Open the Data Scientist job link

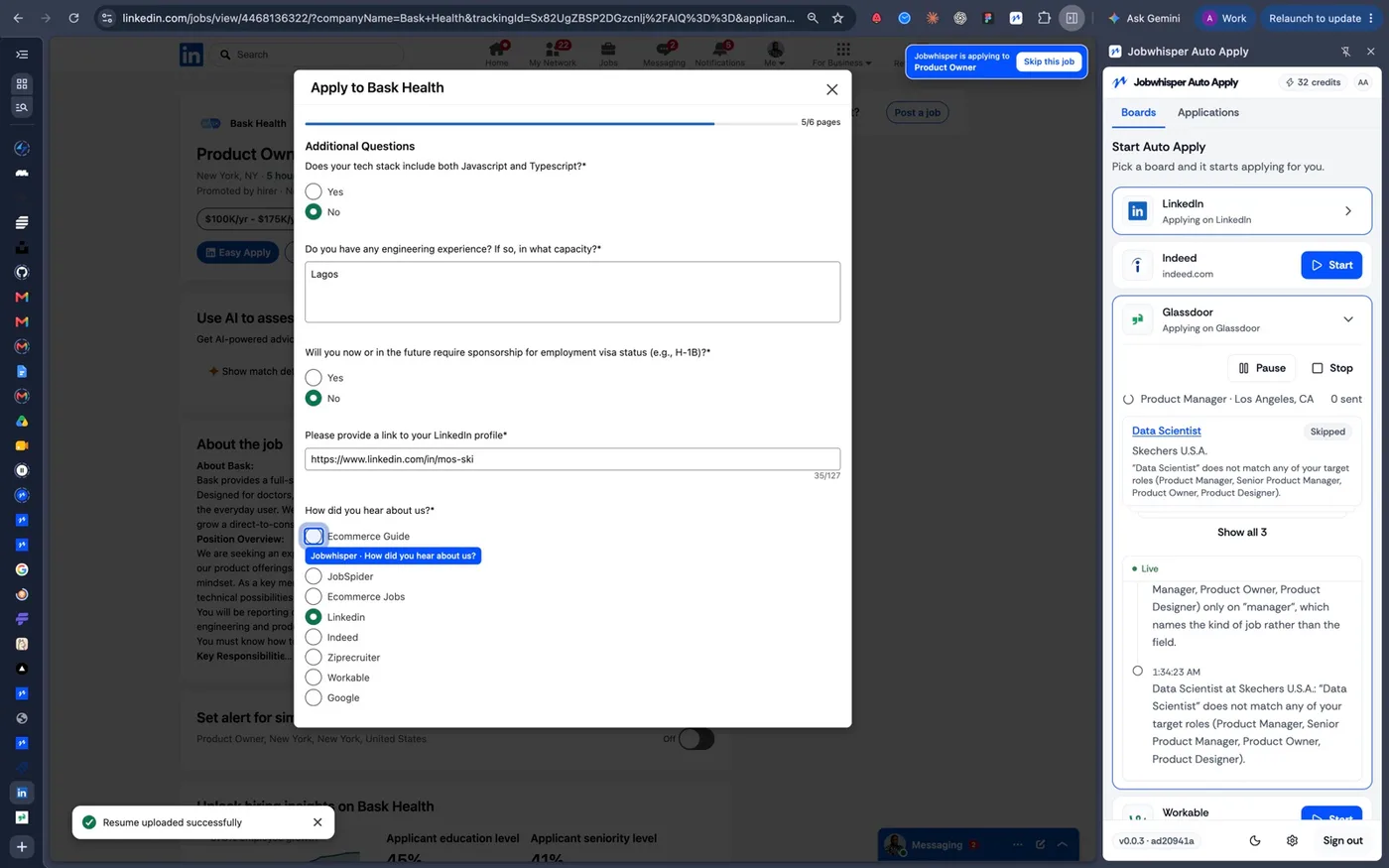[1166, 431]
